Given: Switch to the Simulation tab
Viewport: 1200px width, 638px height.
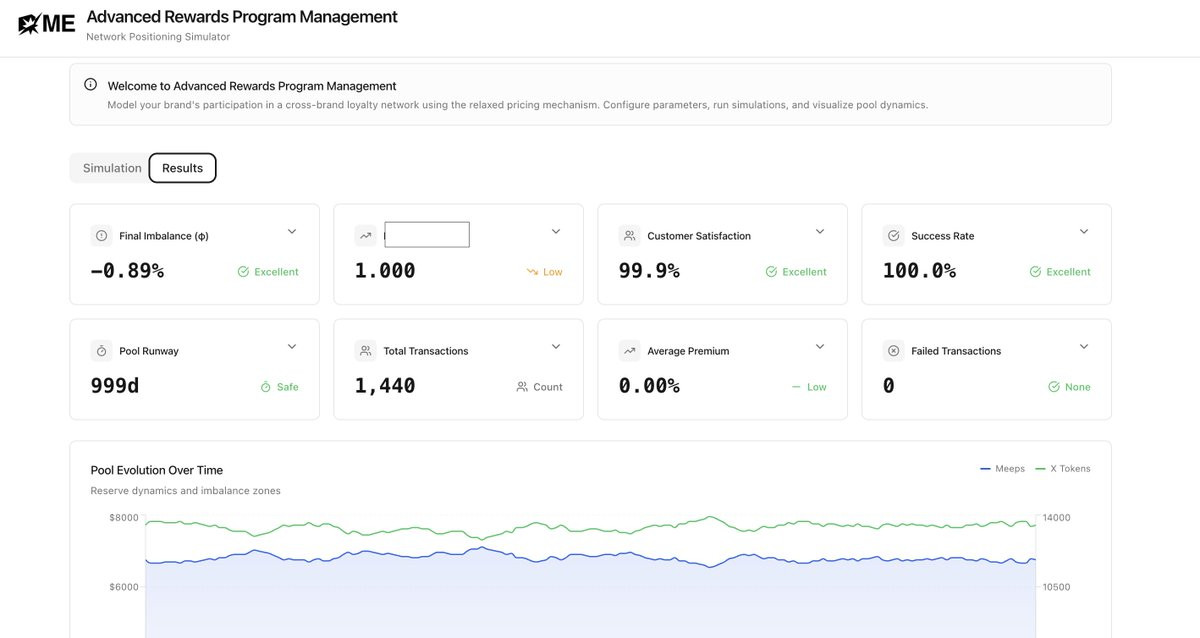Looking at the screenshot, I should [x=112, y=168].
